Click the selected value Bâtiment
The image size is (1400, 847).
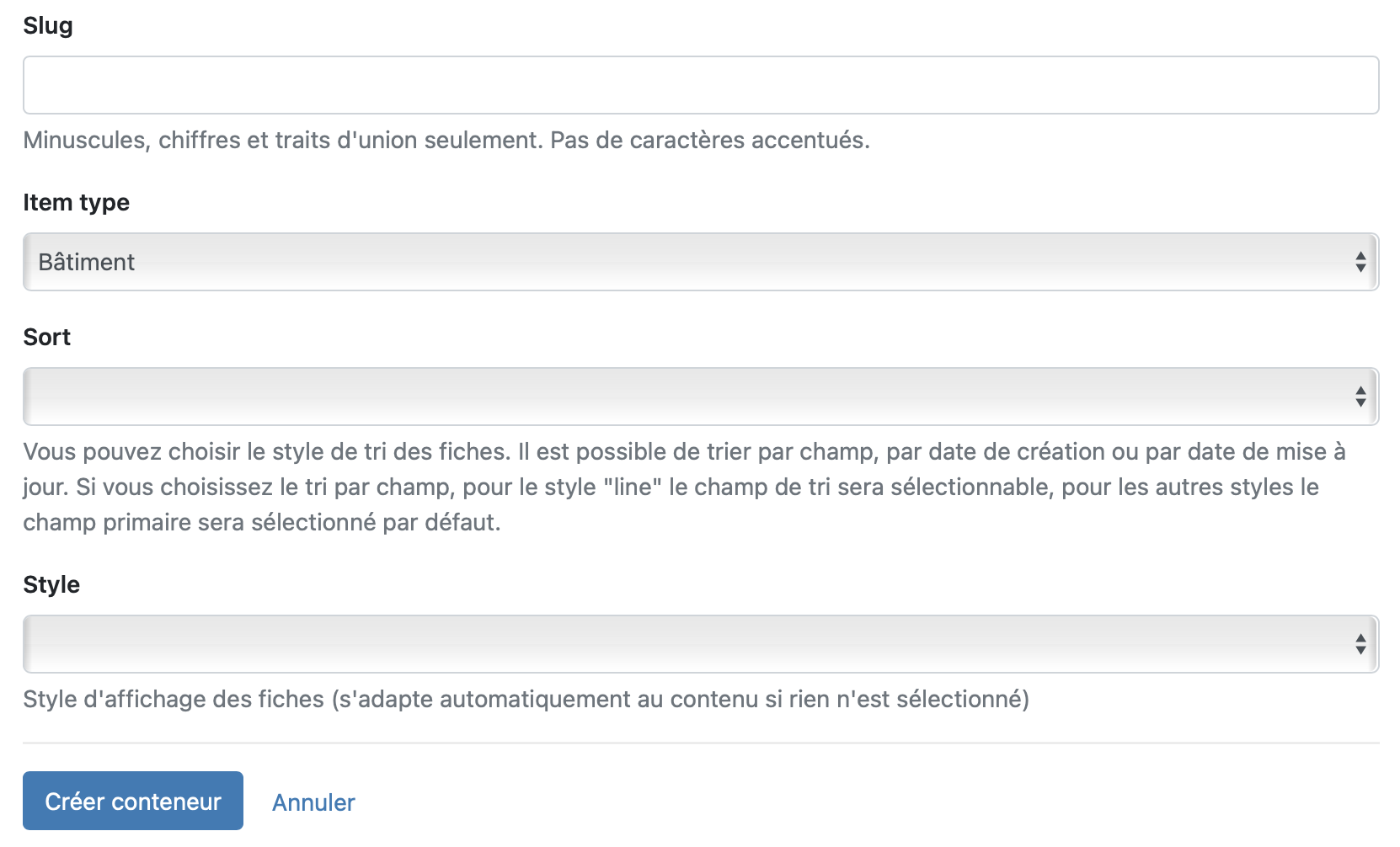click(87, 263)
